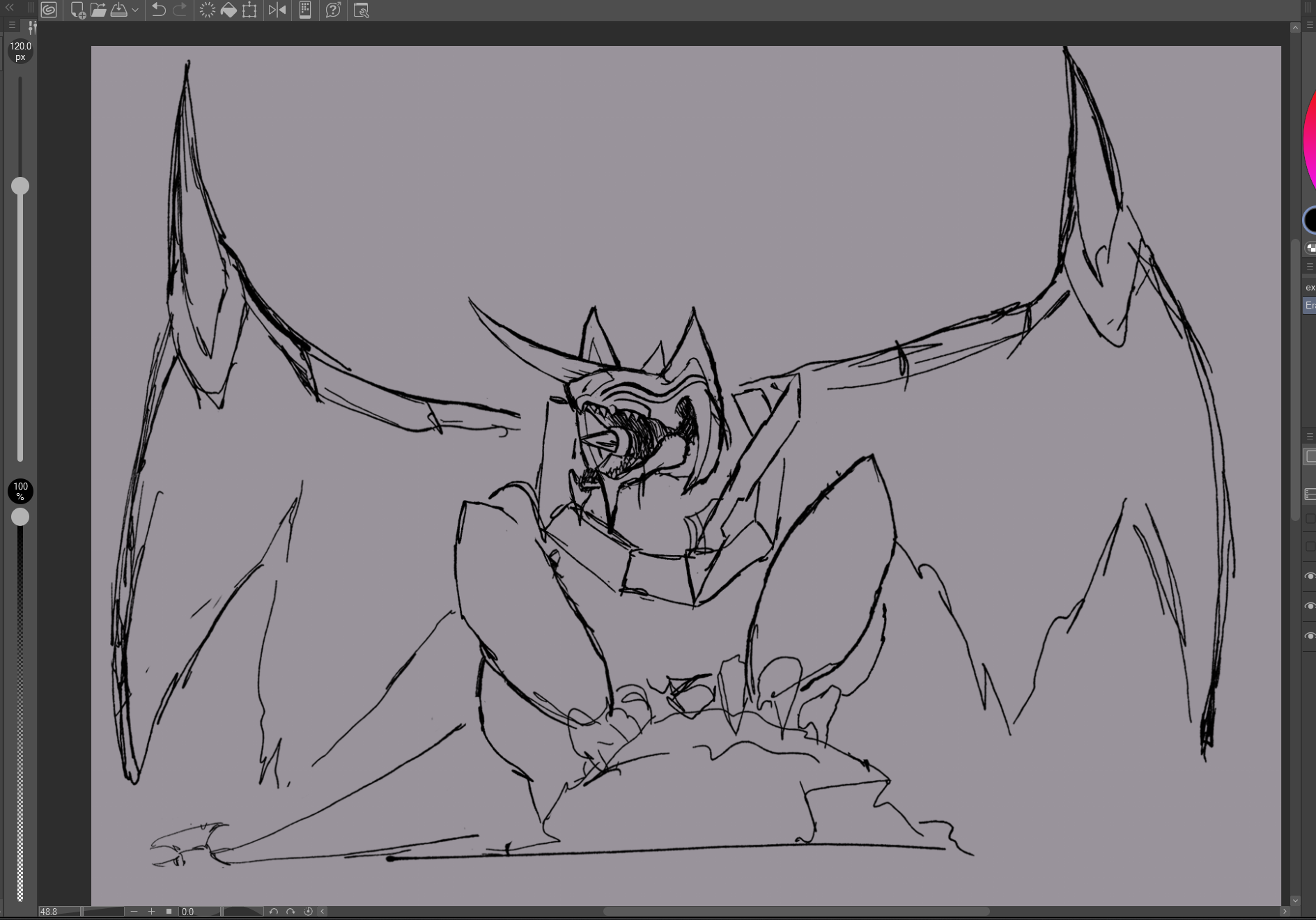Toggle the middle layer's eye icon

click(1310, 606)
